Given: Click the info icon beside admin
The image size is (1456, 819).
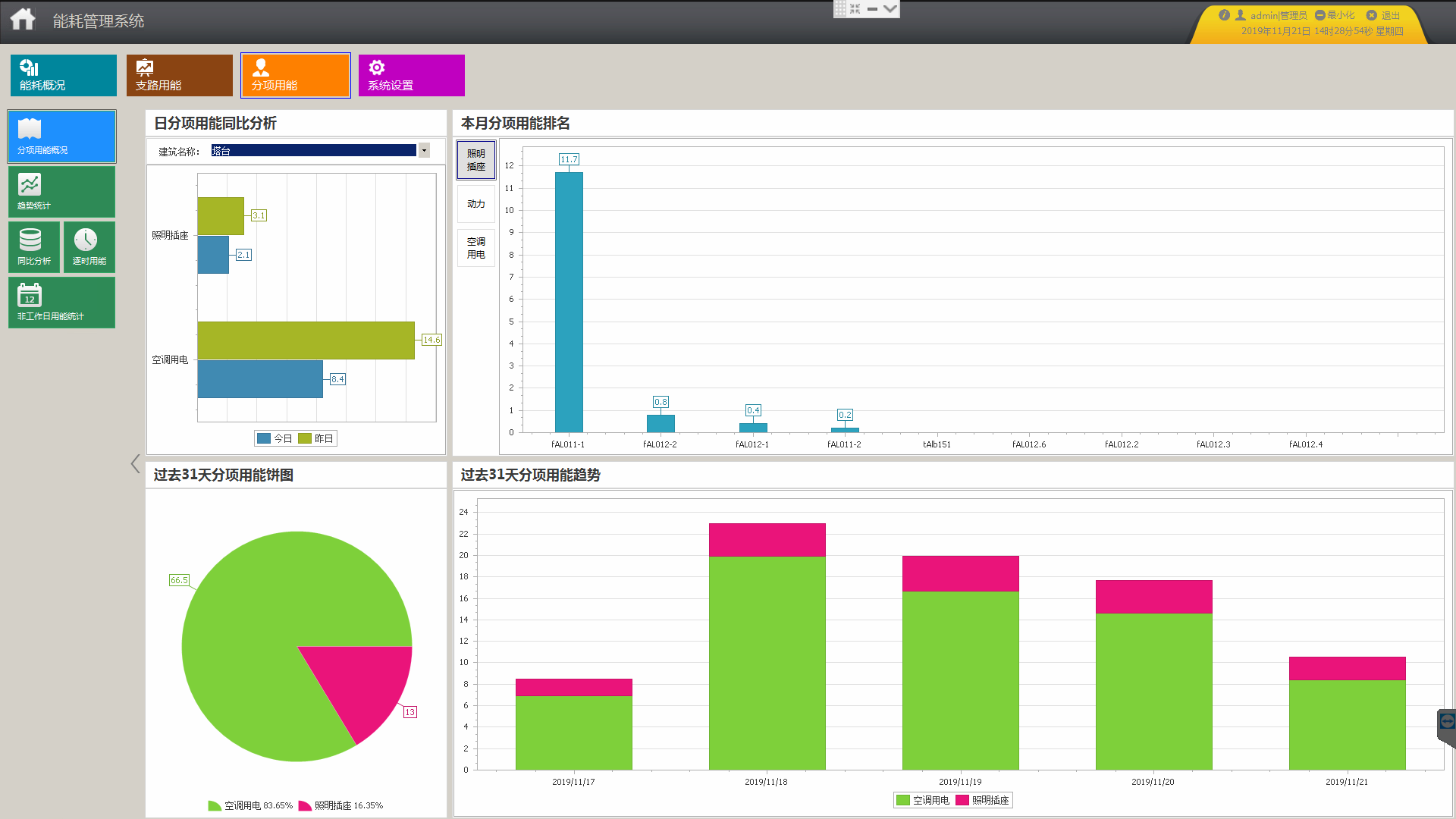Looking at the screenshot, I should (x=1224, y=15).
